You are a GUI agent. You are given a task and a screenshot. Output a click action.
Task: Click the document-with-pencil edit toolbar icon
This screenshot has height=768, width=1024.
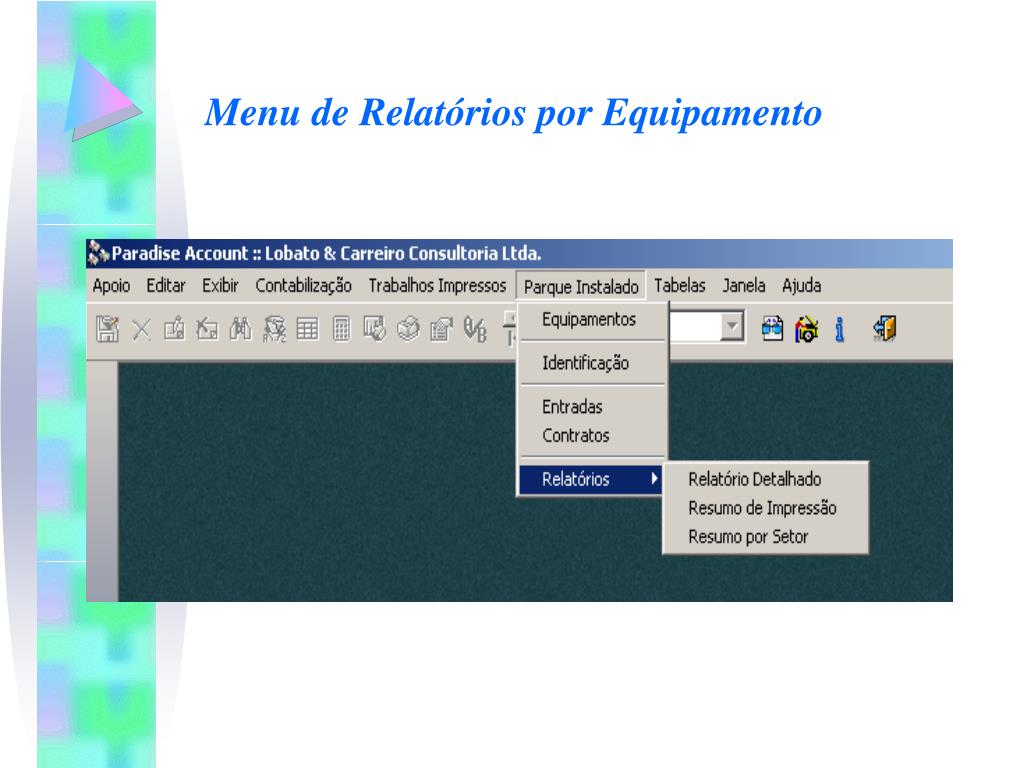pyautogui.click(x=174, y=329)
